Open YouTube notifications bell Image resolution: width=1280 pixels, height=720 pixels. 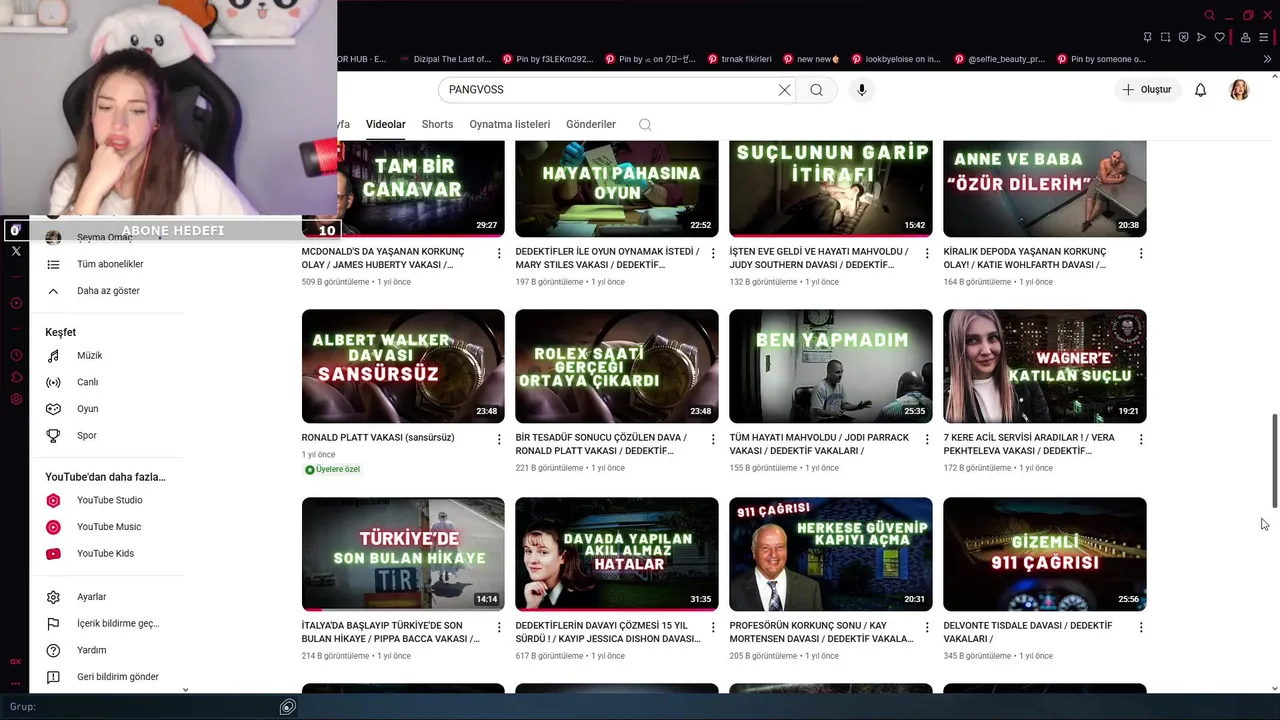point(1201,90)
